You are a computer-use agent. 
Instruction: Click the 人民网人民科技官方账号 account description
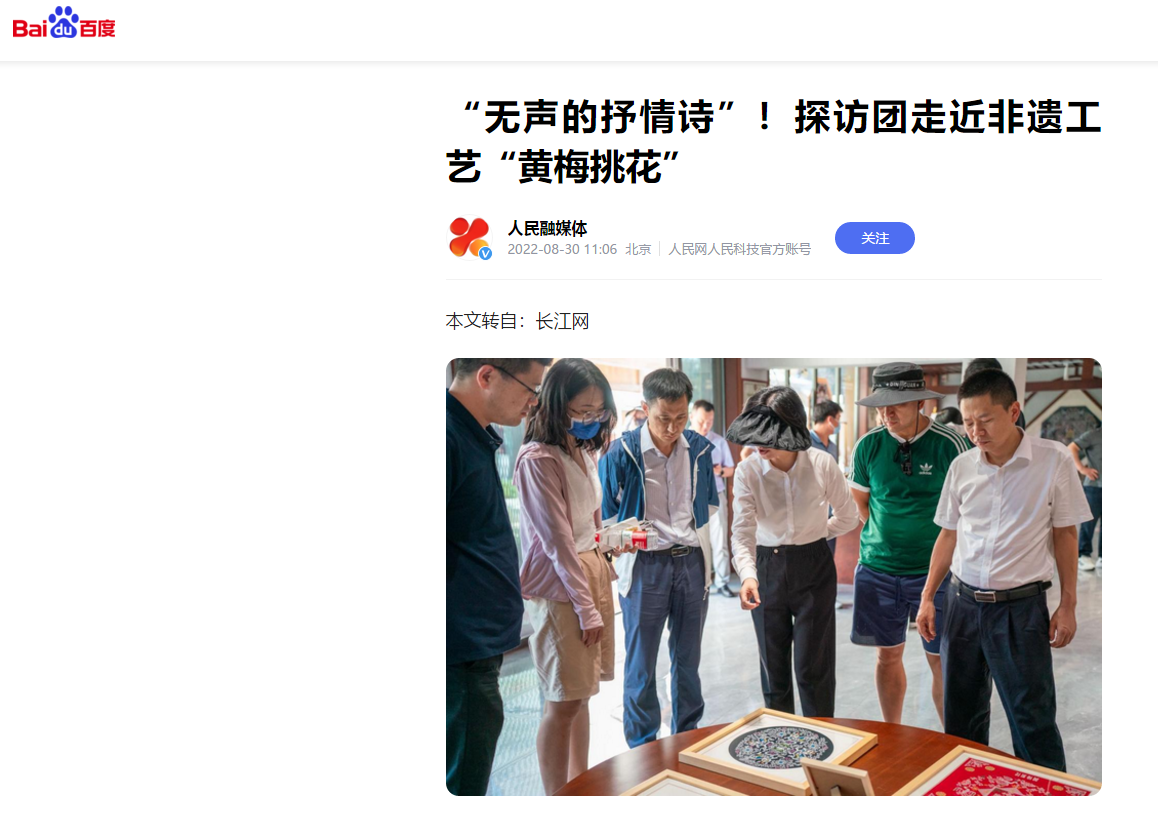pyautogui.click(x=739, y=250)
